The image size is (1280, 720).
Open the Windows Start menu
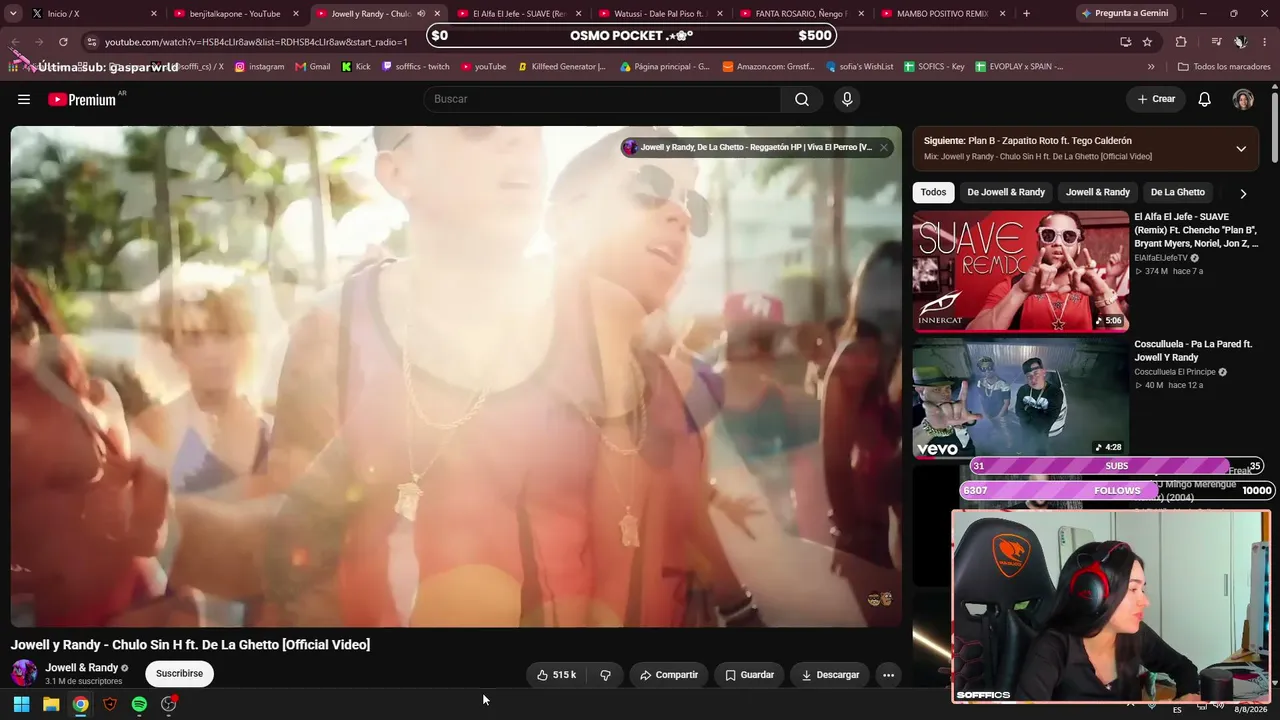coord(21,704)
